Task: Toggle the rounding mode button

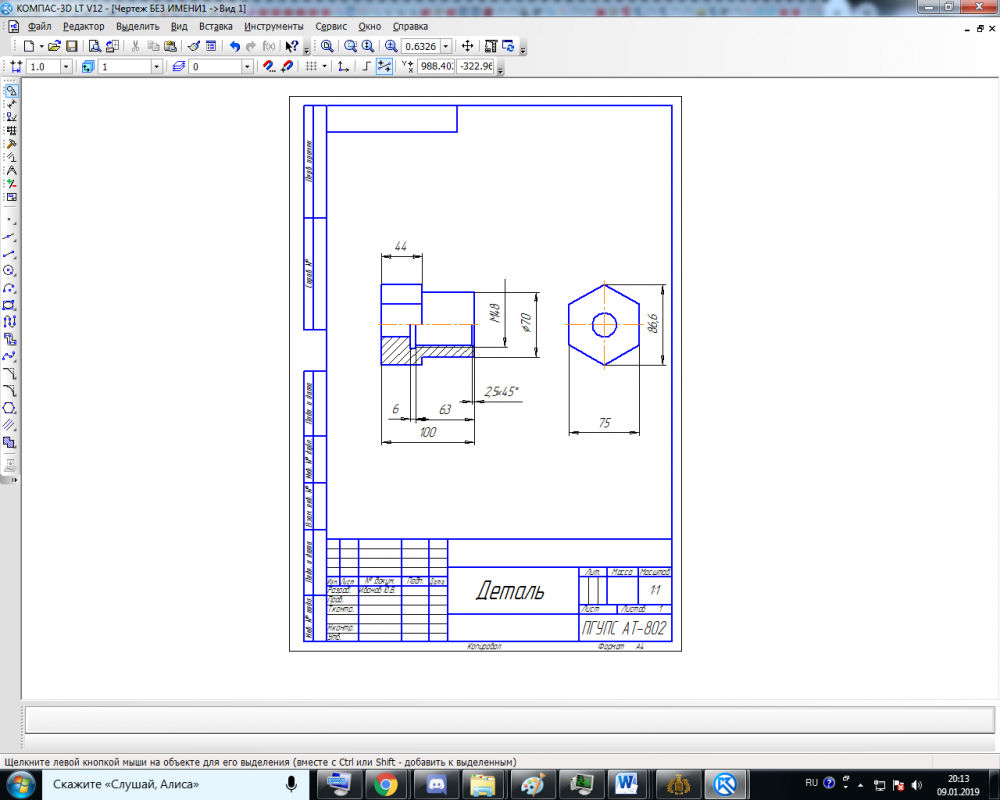Action: 384,66
